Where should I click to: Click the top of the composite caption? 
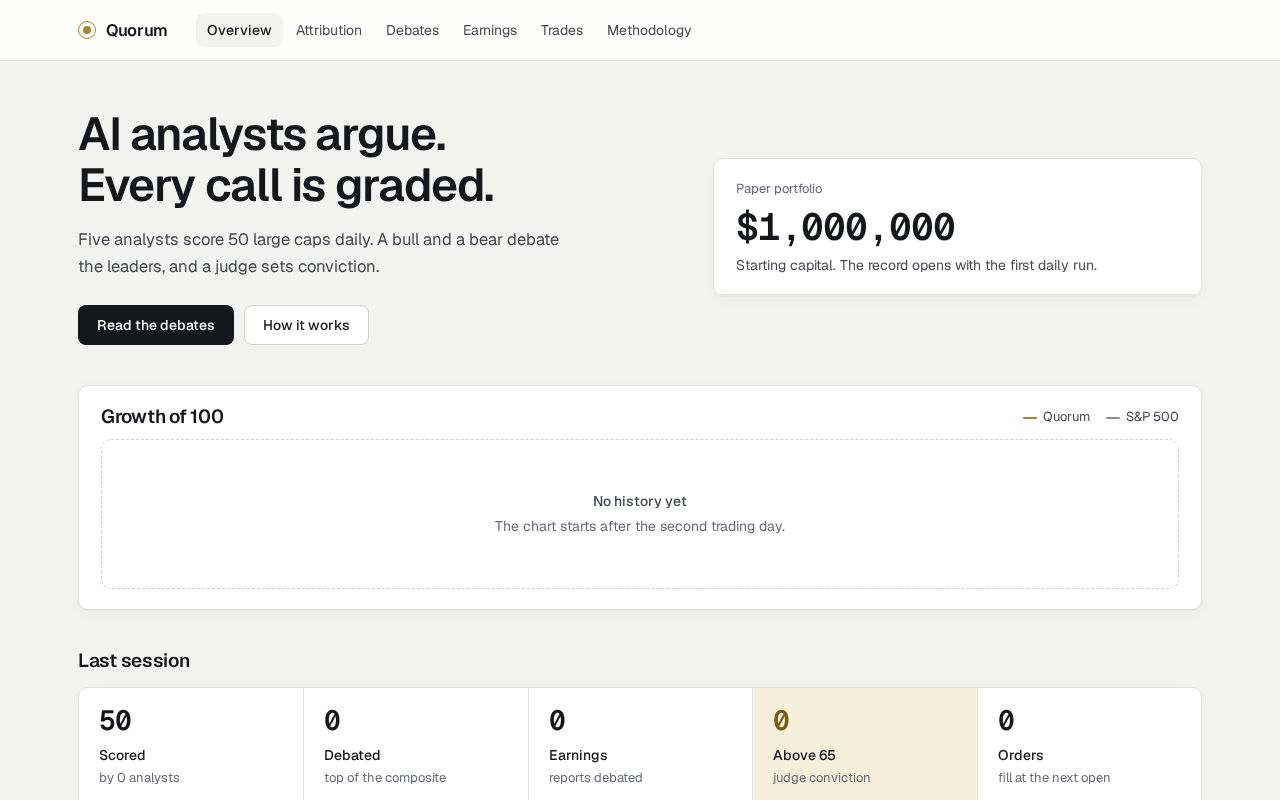point(385,778)
